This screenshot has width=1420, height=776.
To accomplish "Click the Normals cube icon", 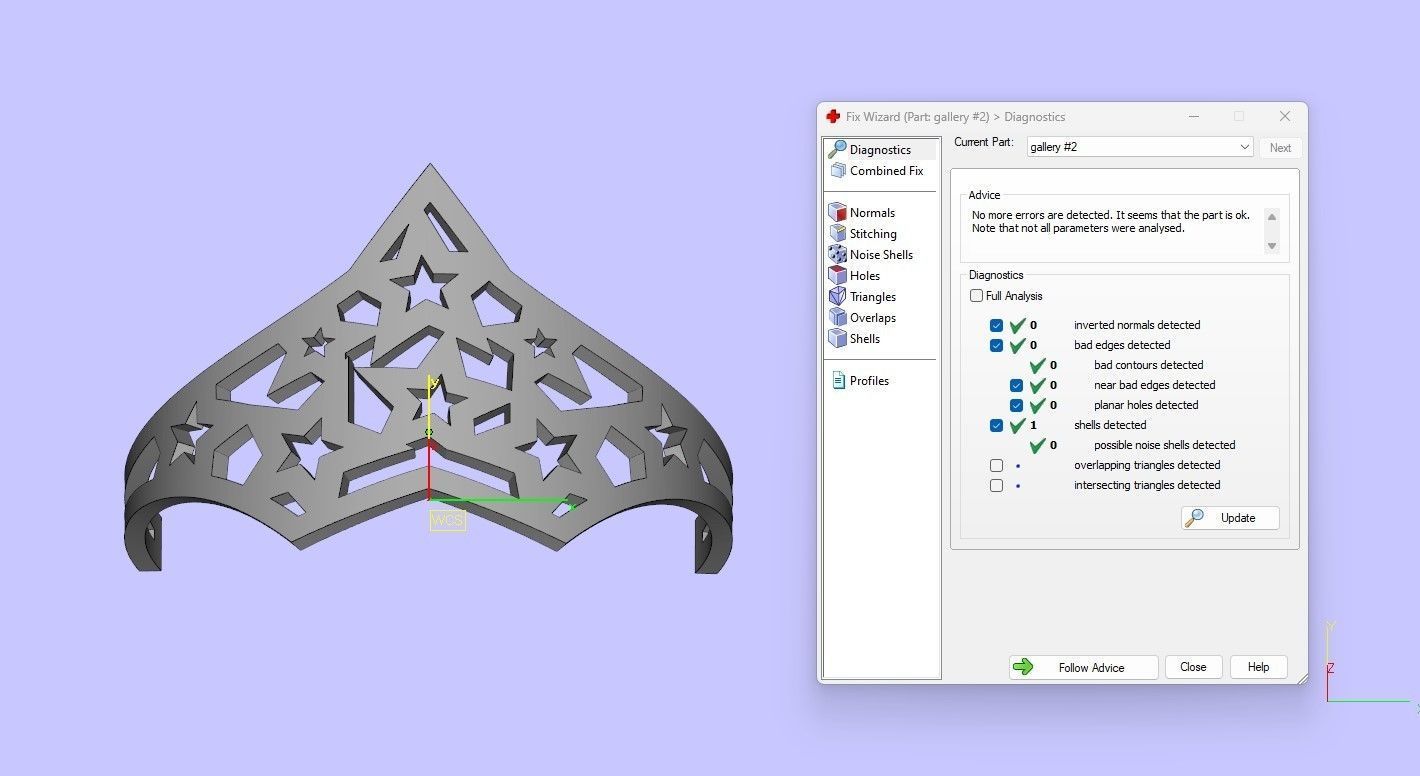I will (838, 213).
